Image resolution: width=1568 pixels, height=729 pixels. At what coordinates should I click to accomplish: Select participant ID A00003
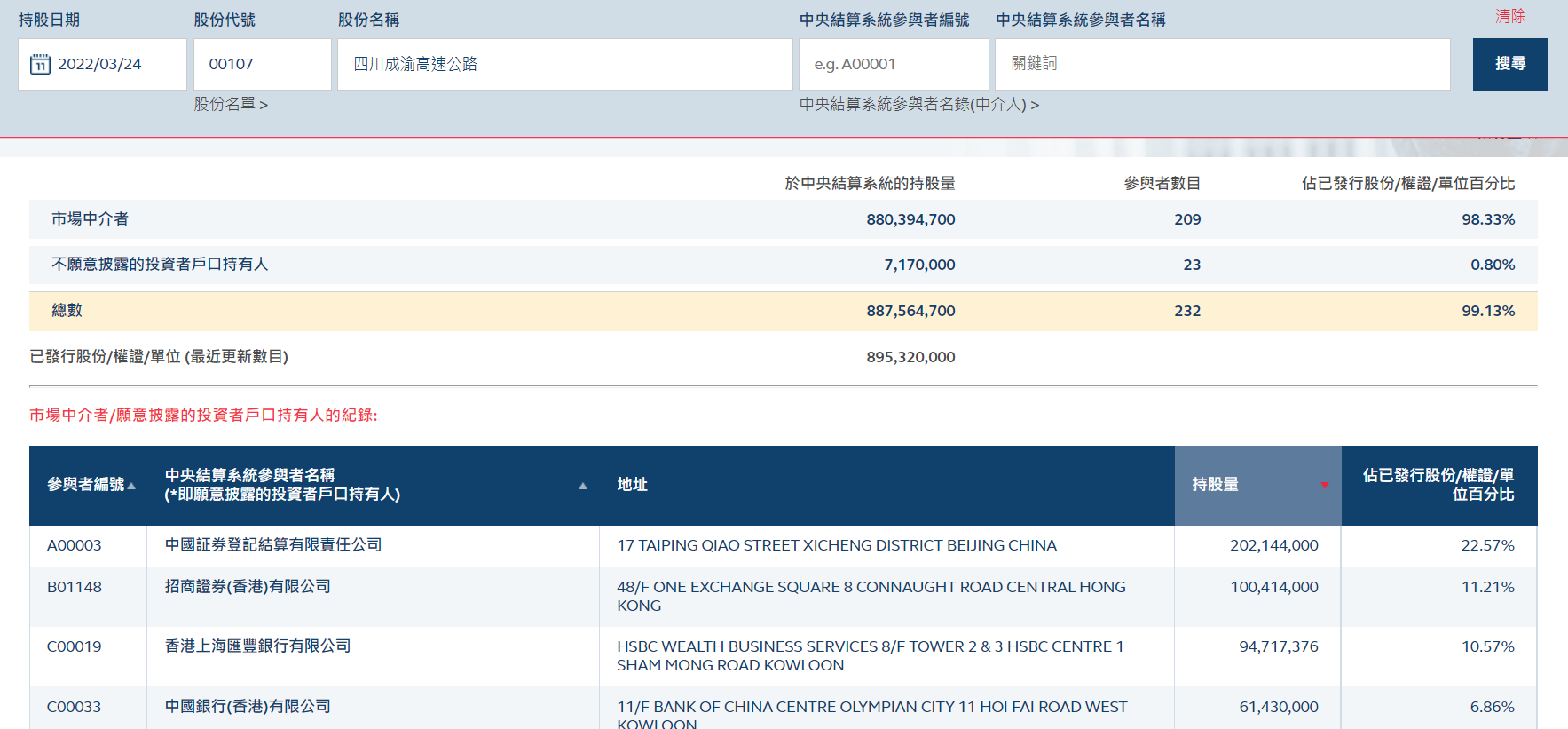click(75, 545)
